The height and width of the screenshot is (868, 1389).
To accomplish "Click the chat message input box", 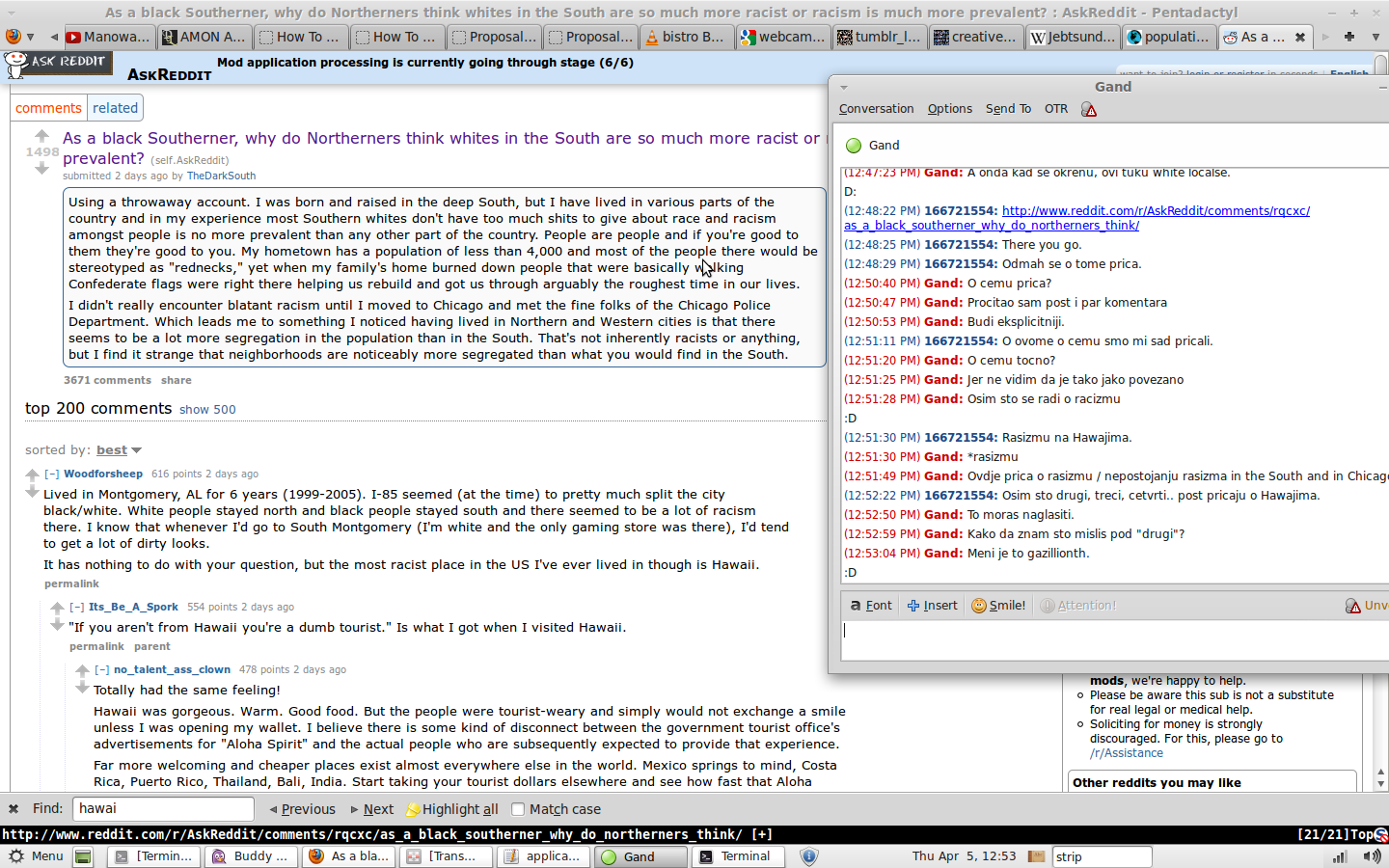I will (1115, 640).
